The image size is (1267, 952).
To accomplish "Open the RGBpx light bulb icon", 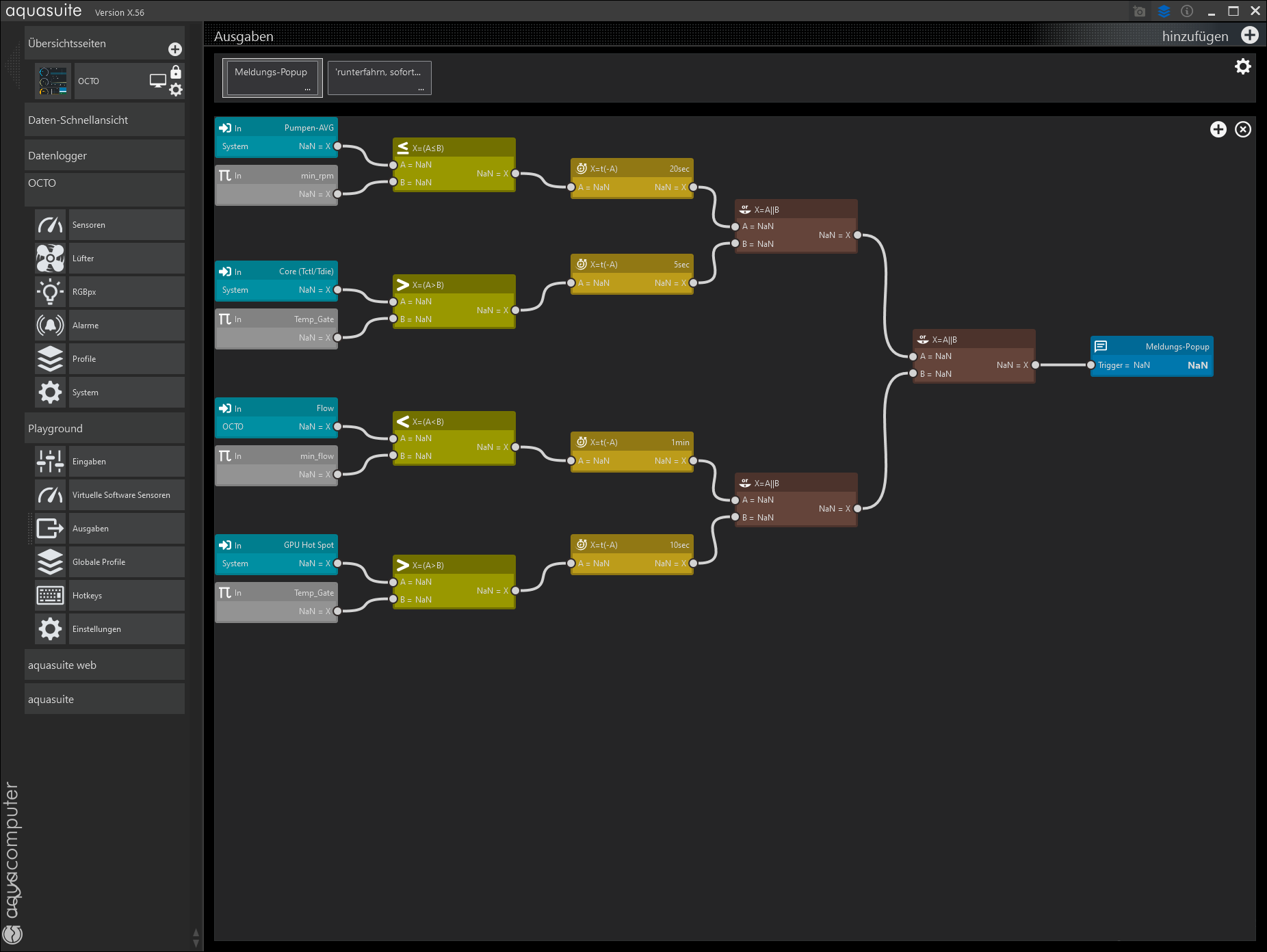I will click(x=50, y=292).
